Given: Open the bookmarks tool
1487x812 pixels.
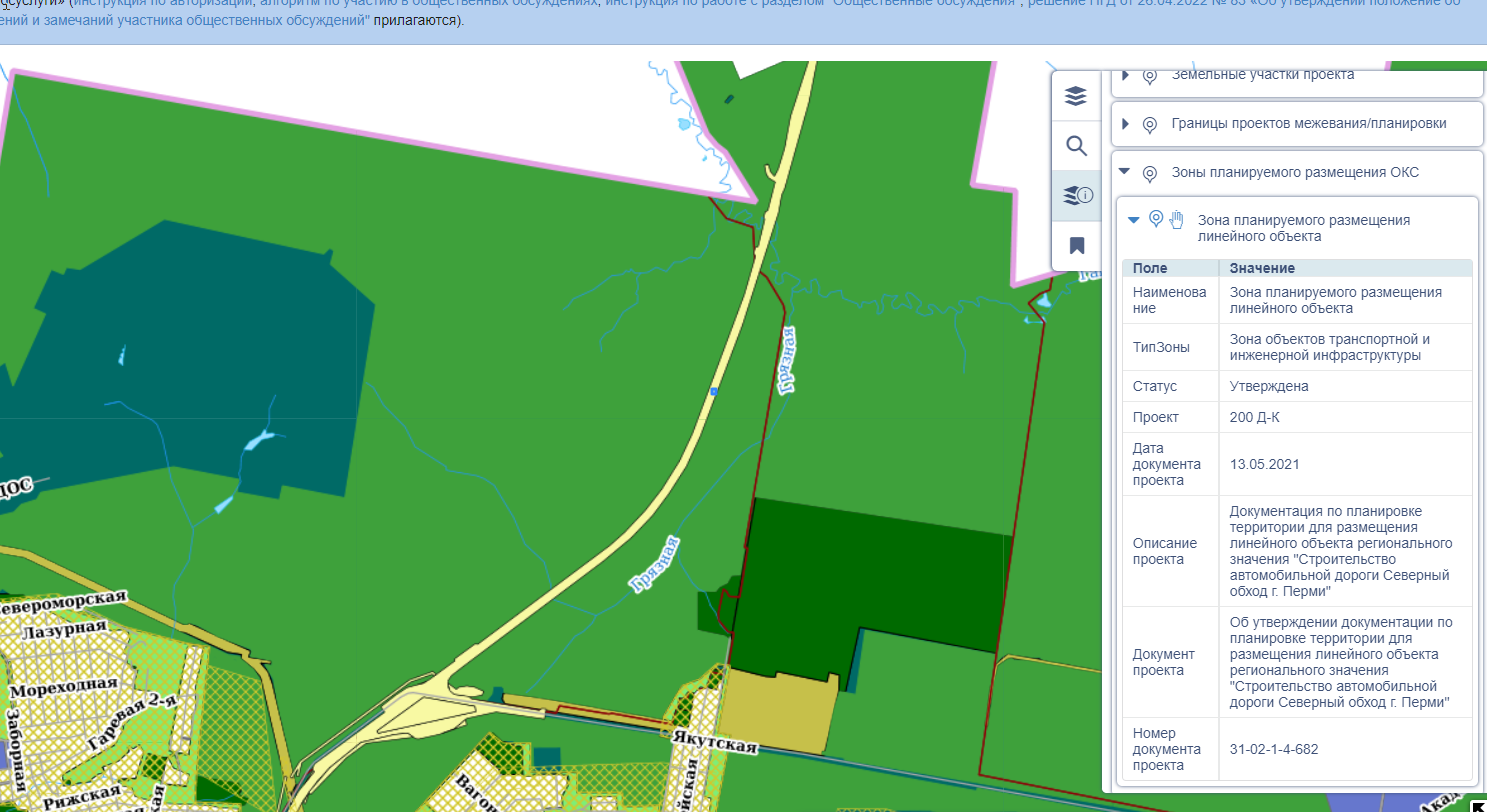Looking at the screenshot, I should 1076,246.
